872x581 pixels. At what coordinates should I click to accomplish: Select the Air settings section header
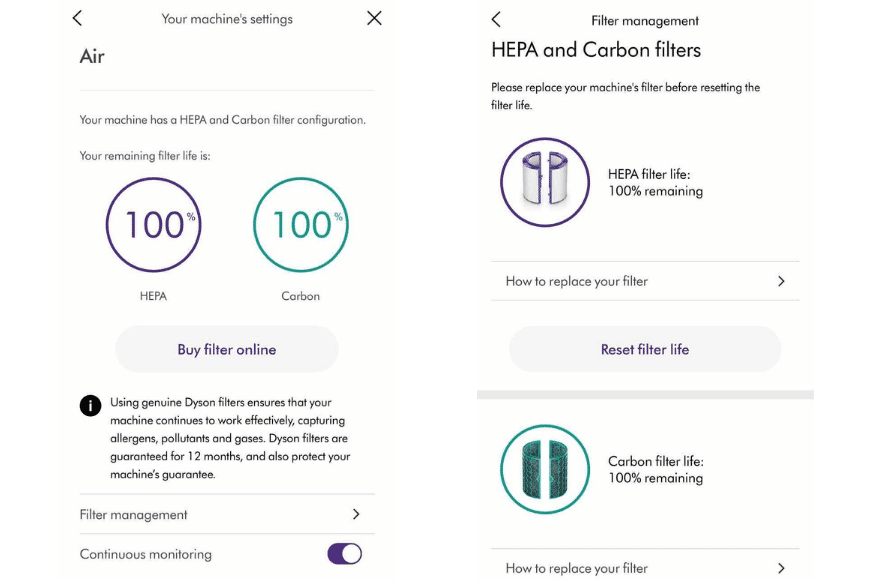point(92,56)
